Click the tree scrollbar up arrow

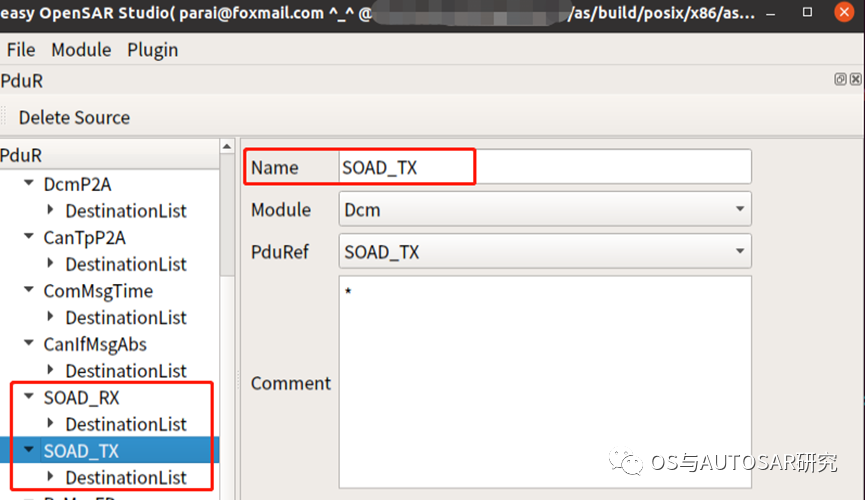(227, 146)
